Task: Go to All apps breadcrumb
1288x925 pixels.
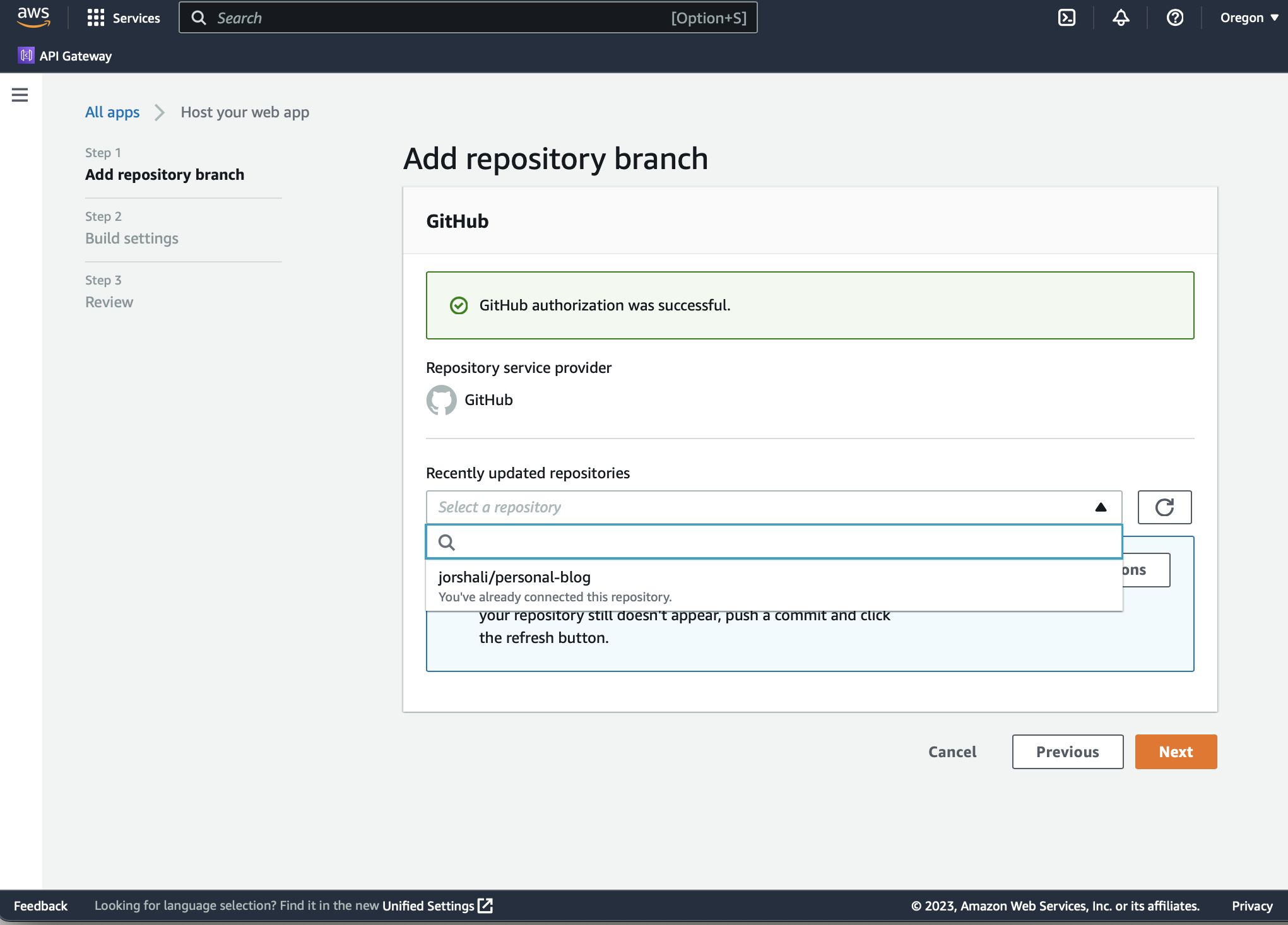Action: pos(112,112)
